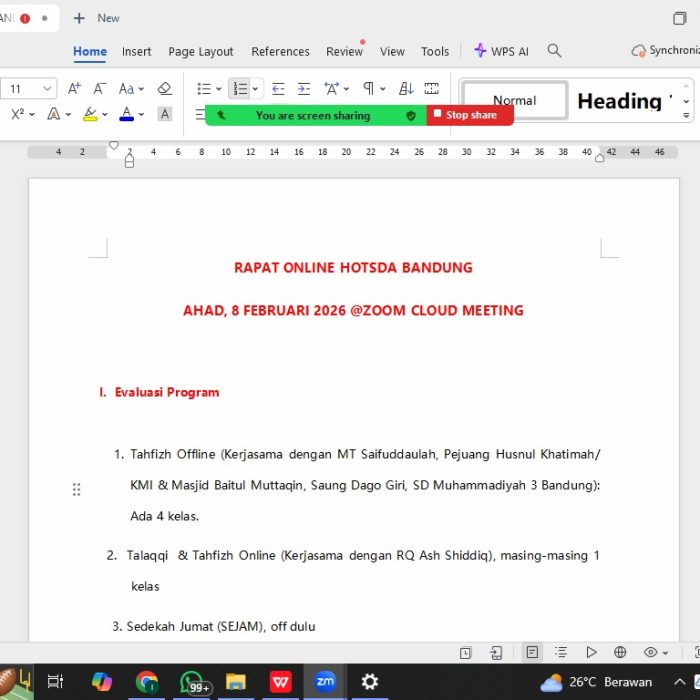Screen dimensions: 700x700
Task: Open the page history icon in status bar
Action: (x=465, y=653)
